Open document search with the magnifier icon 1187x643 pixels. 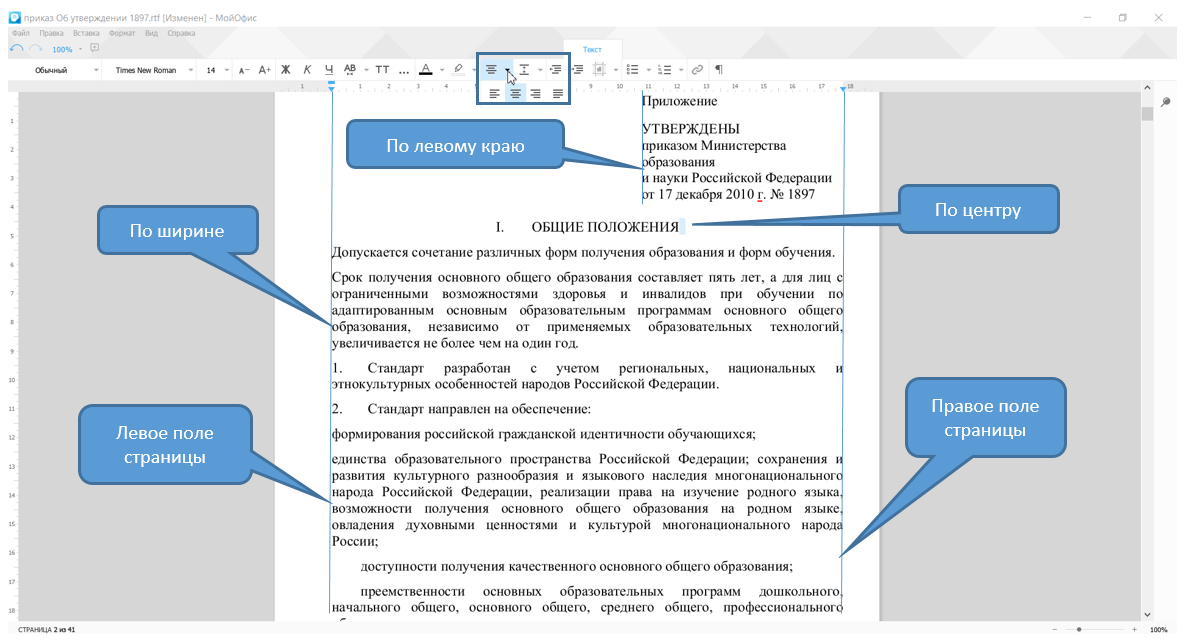1164,101
